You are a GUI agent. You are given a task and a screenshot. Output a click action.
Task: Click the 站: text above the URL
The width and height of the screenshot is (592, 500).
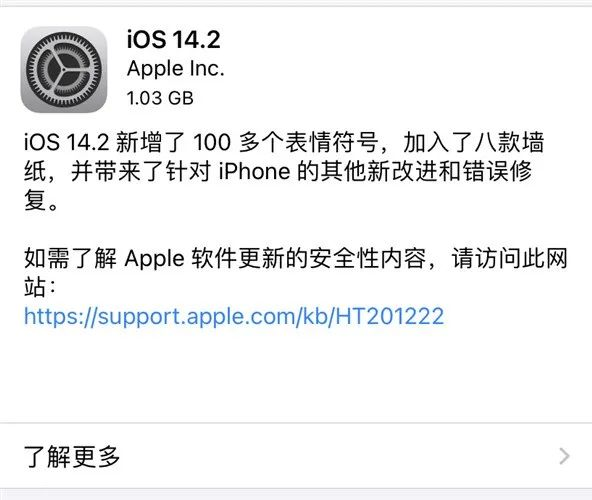pos(40,287)
